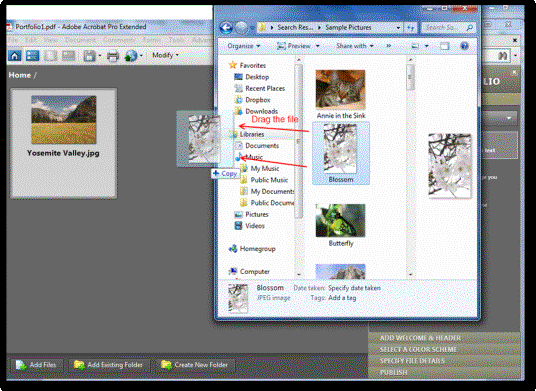
Task: Open the dropdown arrow beside Preview
Action: coord(317,46)
